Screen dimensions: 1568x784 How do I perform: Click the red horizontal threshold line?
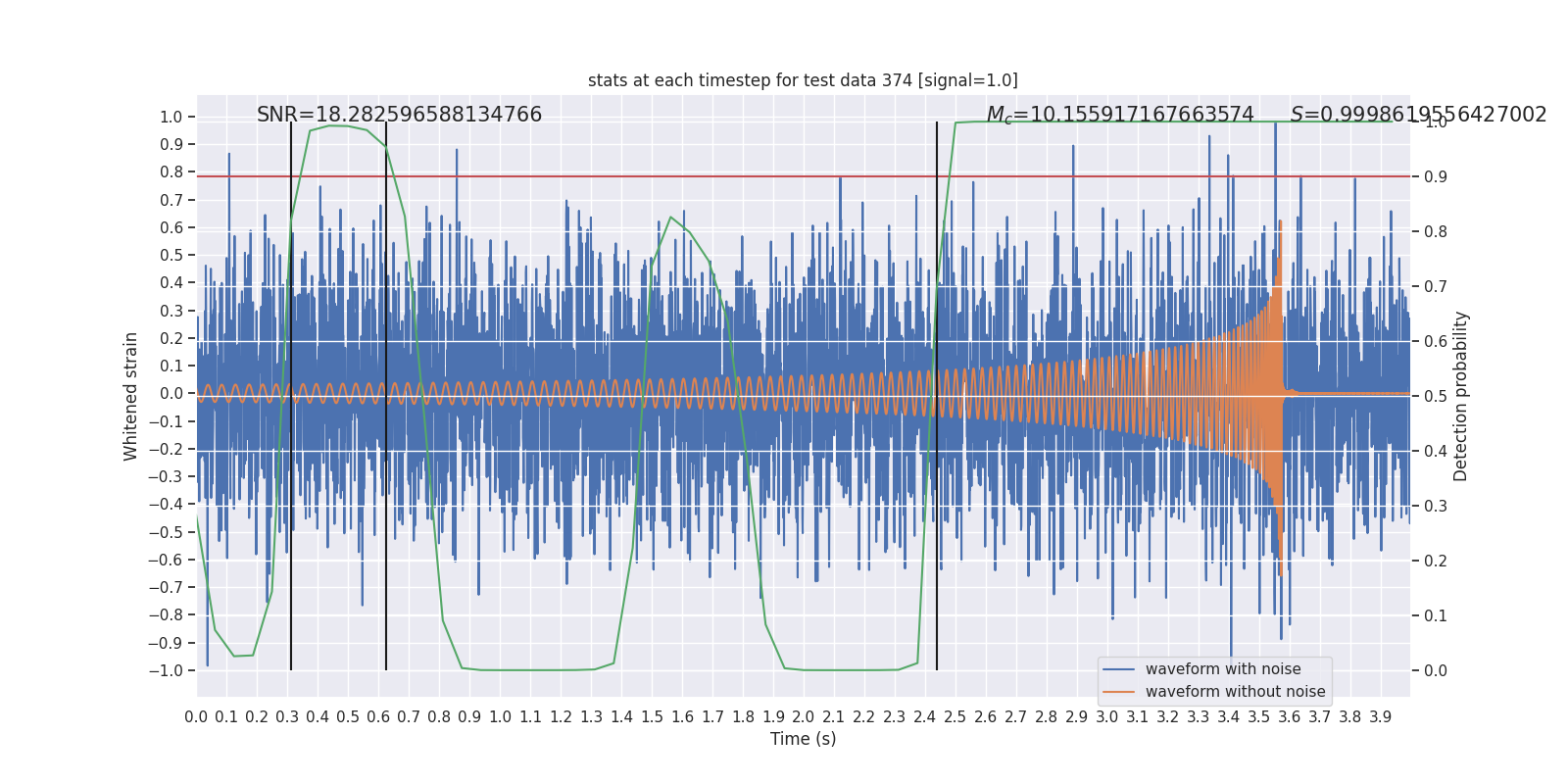(x=804, y=176)
